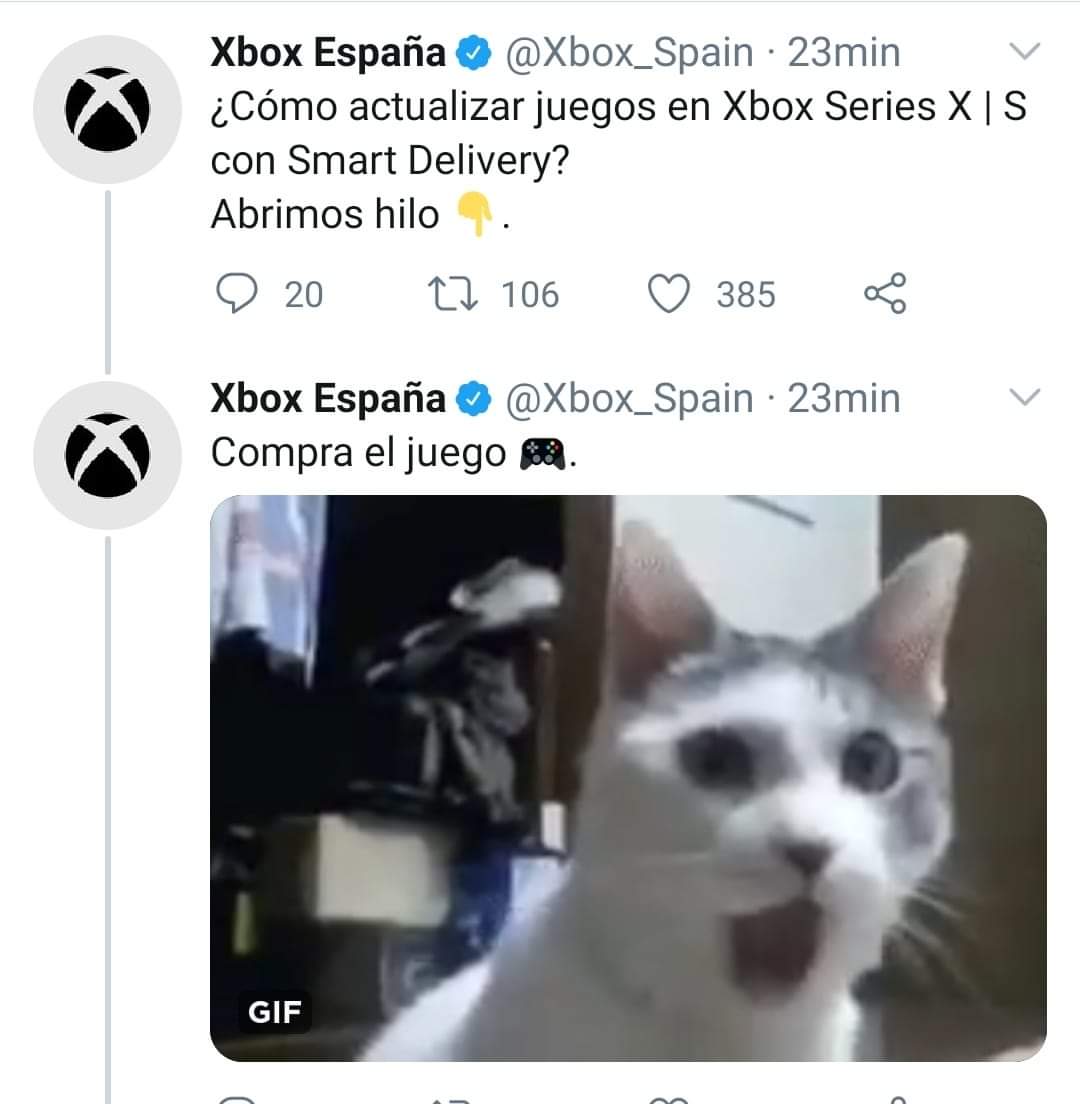The height and width of the screenshot is (1104, 1080).
Task: Click the 23min timestamp on first tweet
Action: [843, 53]
